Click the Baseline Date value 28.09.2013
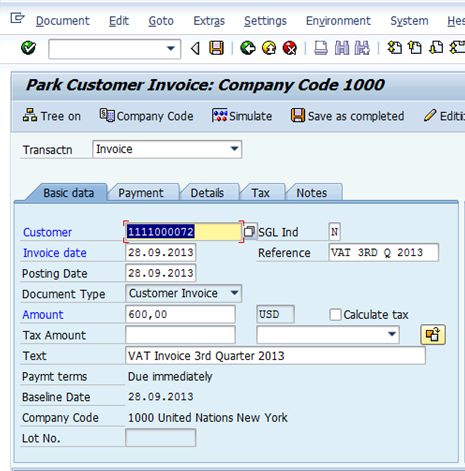 click(x=161, y=397)
